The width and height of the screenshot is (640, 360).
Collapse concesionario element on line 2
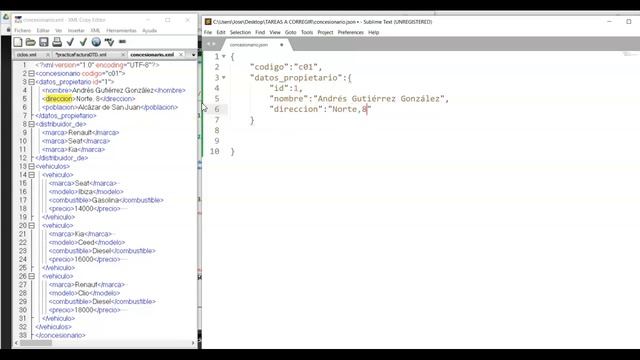tap(31, 73)
